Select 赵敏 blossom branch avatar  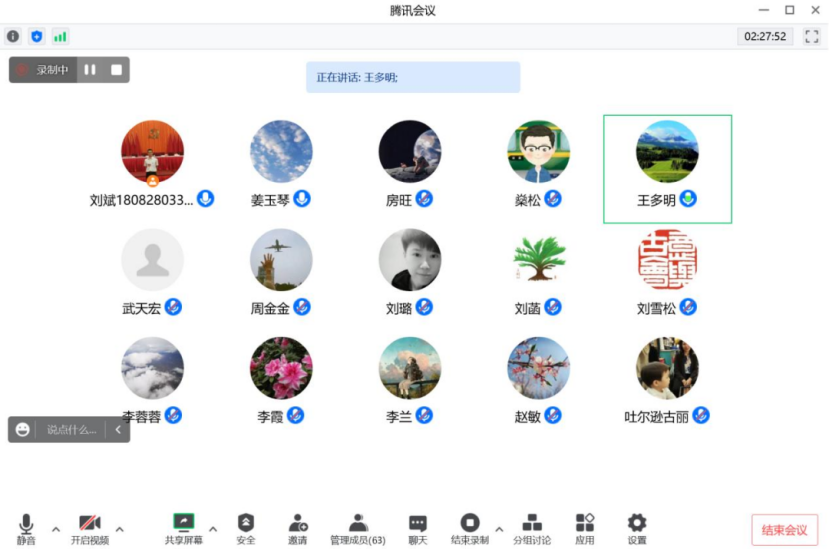538,368
